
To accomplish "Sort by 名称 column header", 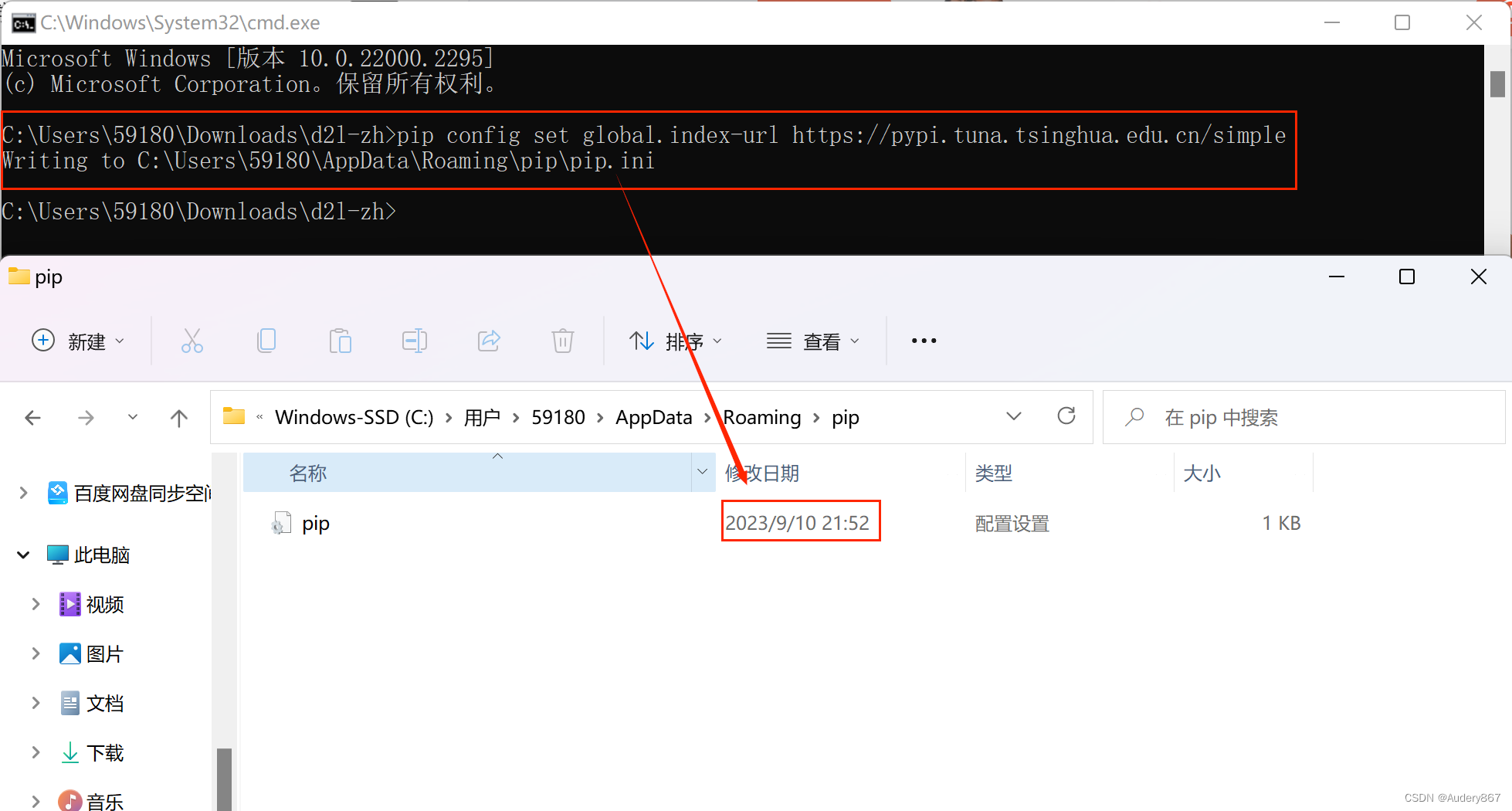I will pos(466,473).
